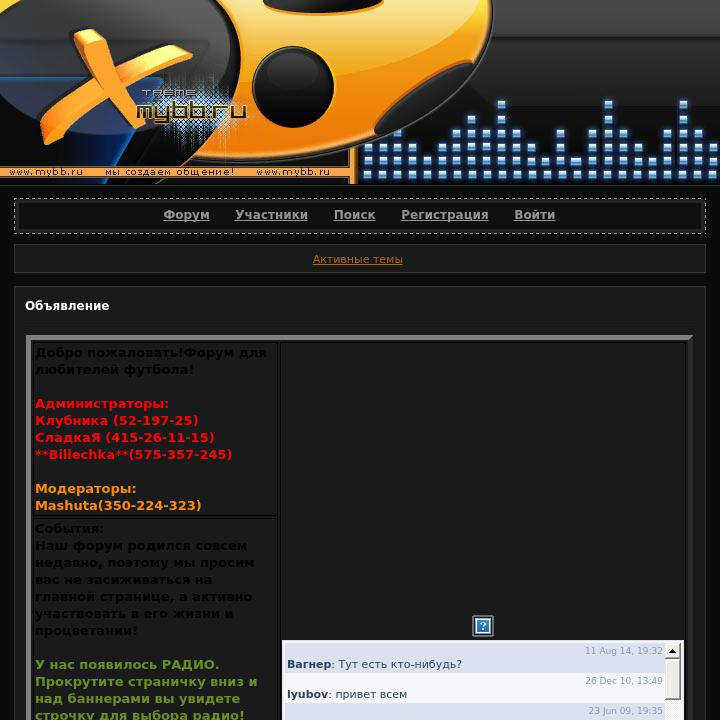Click the 'У нас появилось РАДИО.' announcement text
This screenshot has width=720, height=720.
click(127, 665)
